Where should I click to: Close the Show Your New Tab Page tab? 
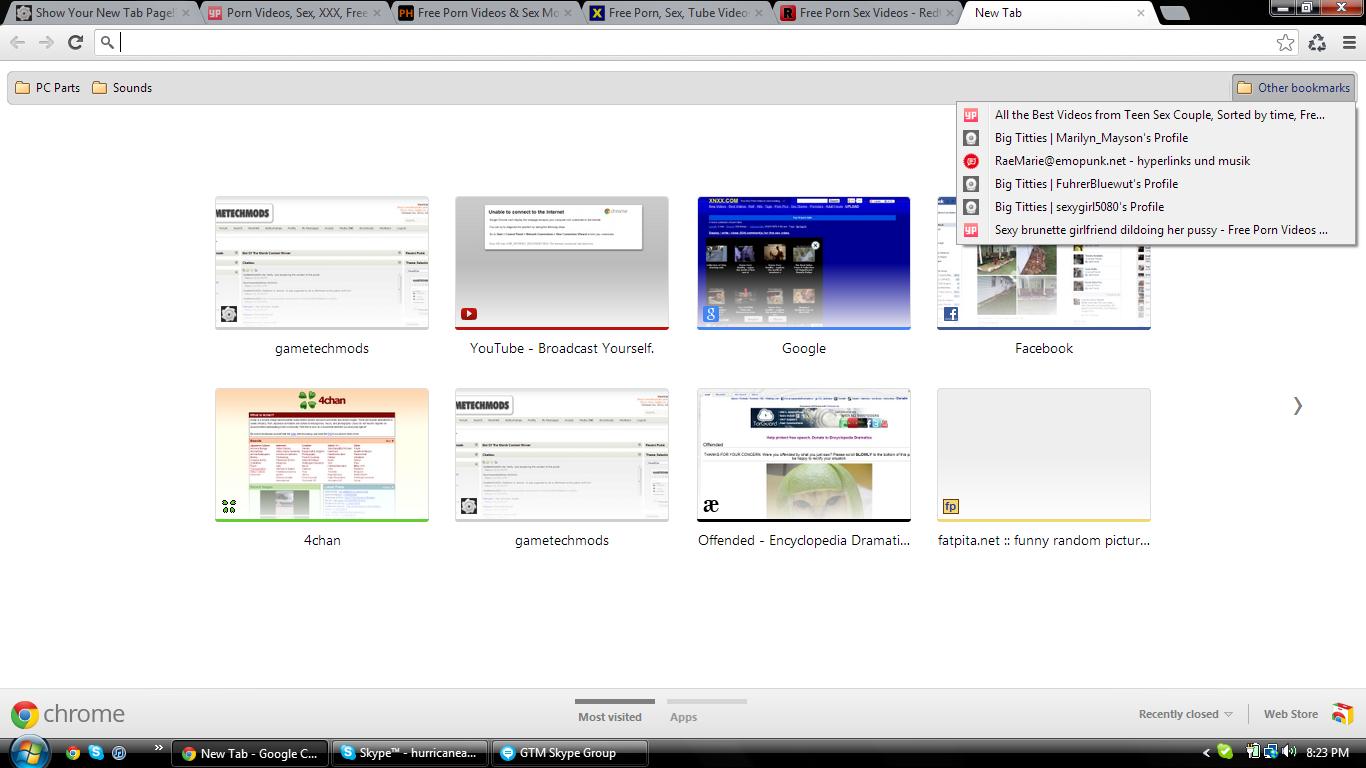coord(185,13)
